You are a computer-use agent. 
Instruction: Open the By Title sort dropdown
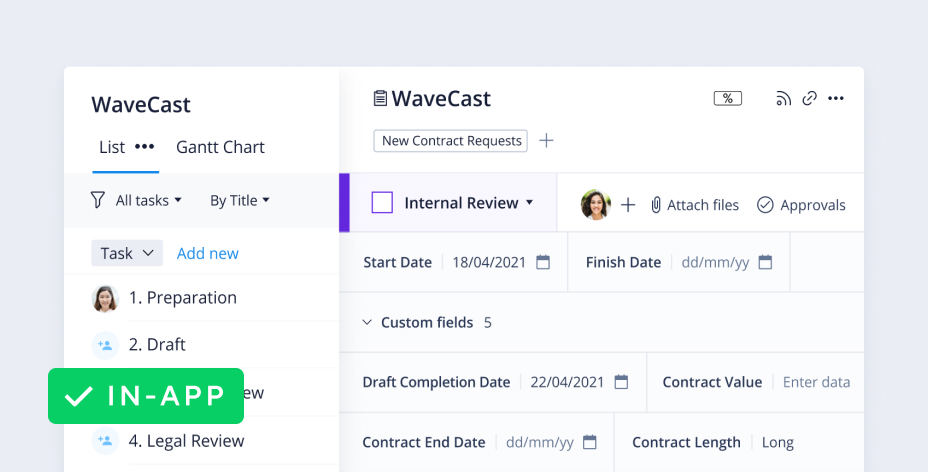click(x=240, y=200)
